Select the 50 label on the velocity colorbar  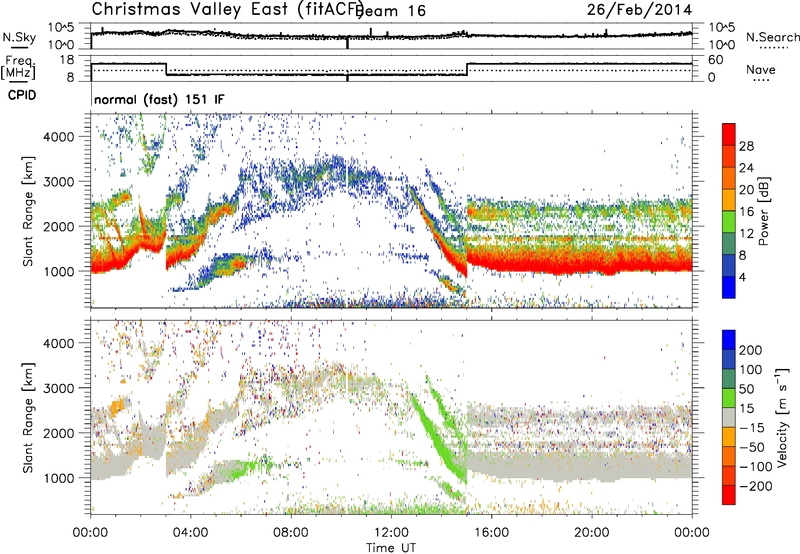746,389
